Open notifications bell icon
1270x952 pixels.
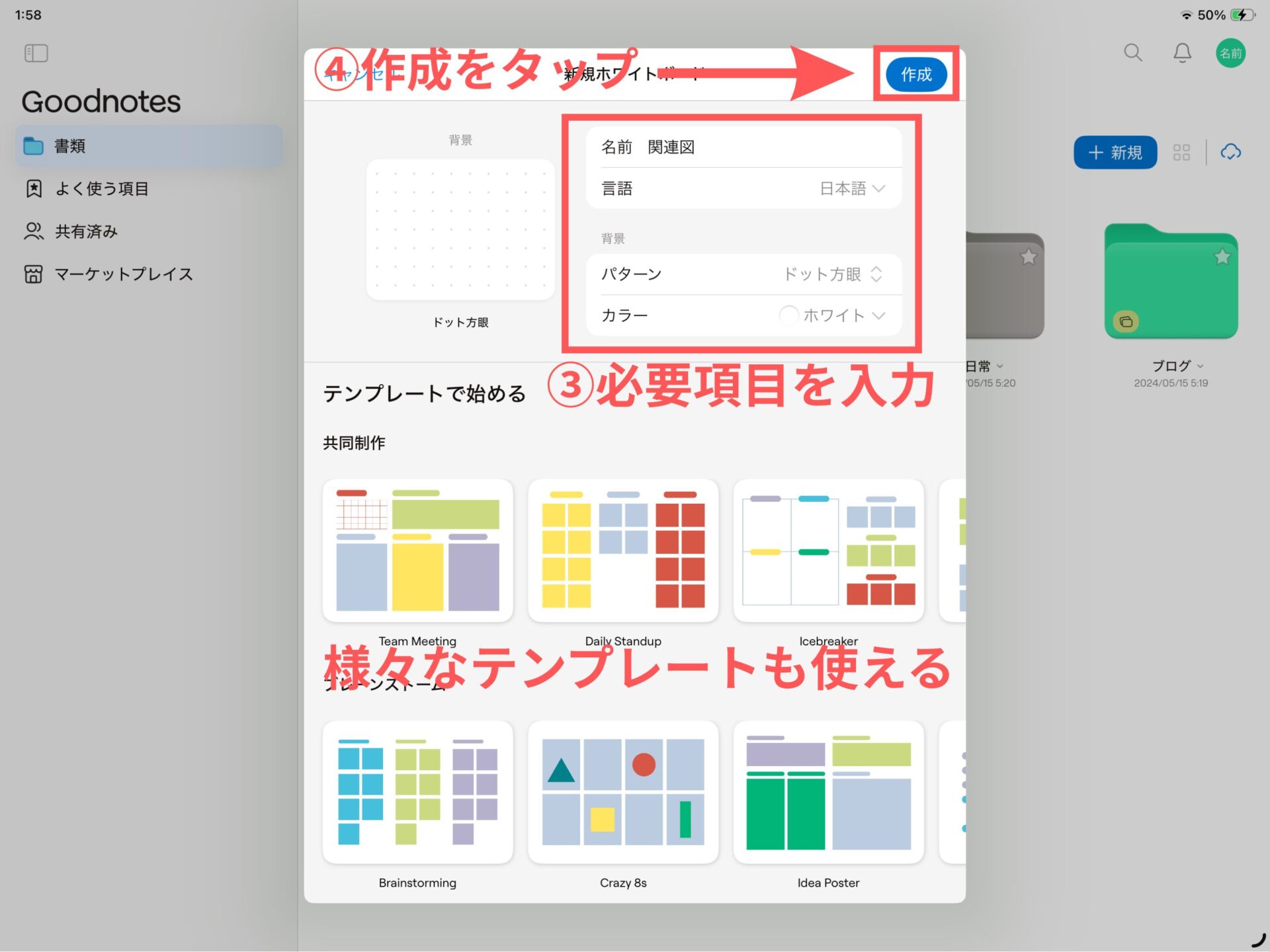coord(1182,53)
